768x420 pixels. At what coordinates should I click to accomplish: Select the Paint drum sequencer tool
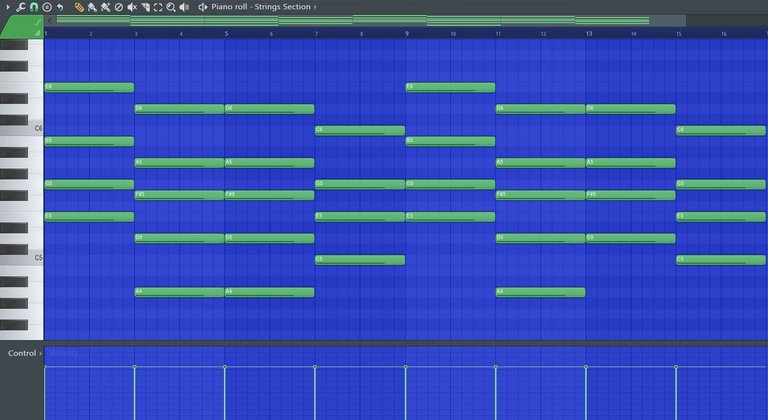click(105, 7)
